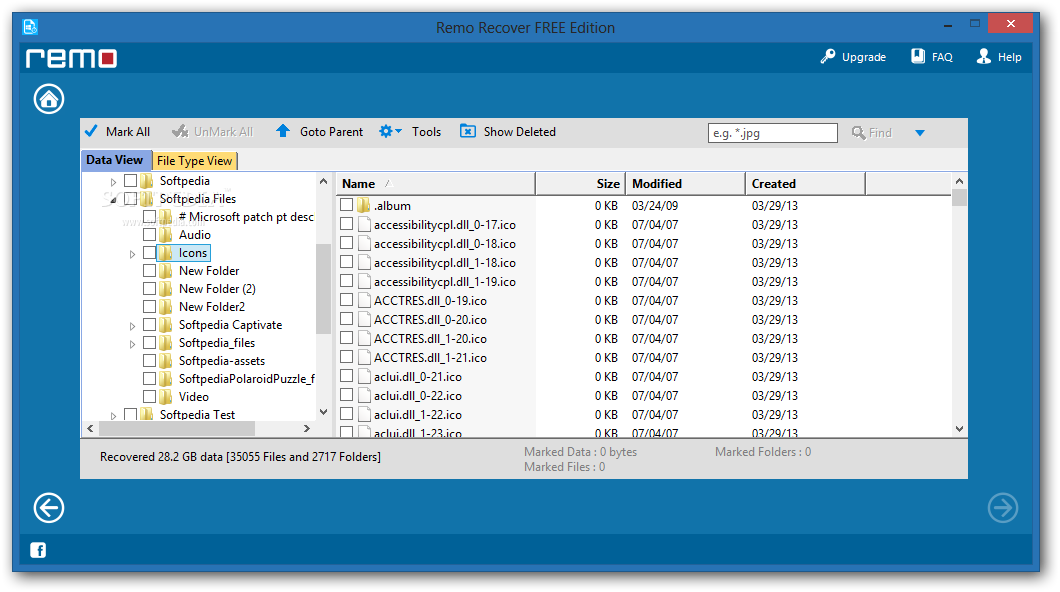Click the tree vertical scrollbar thumb
Viewport: 1060px width, 592px height.
coord(323,289)
